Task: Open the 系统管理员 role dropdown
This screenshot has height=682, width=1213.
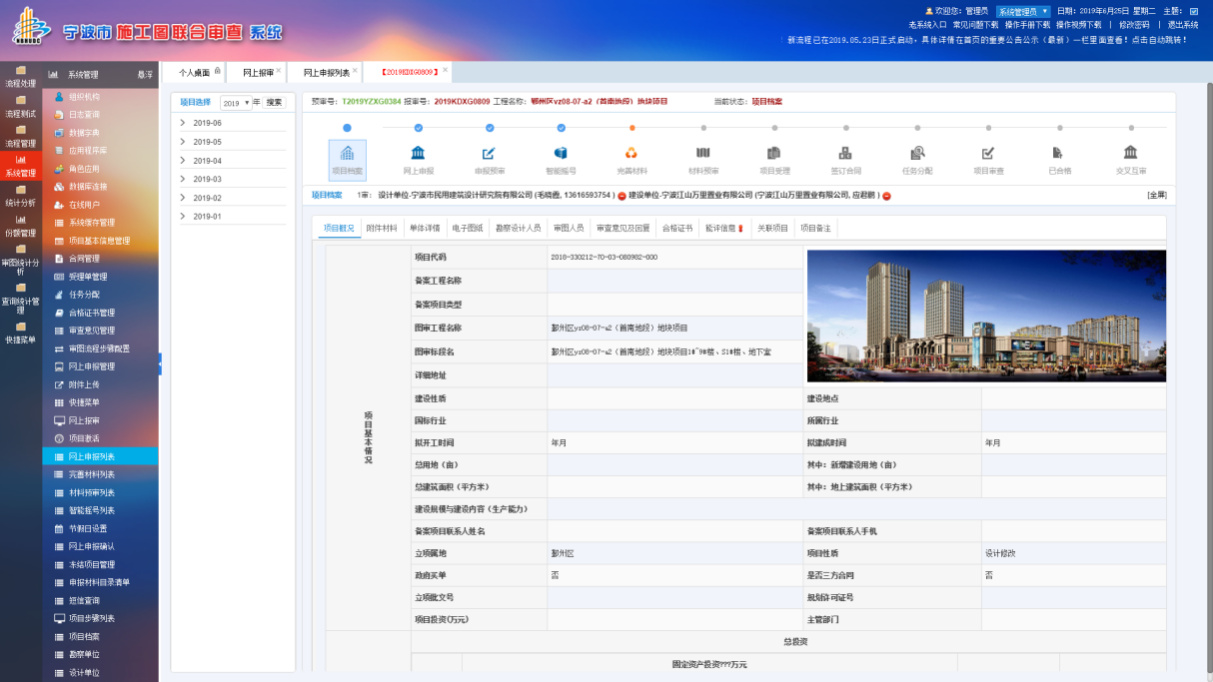Action: coord(1023,11)
